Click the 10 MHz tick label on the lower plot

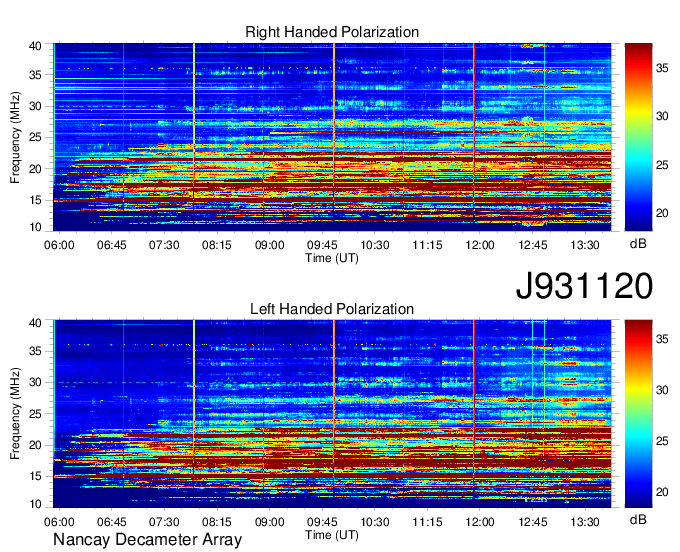pyautogui.click(x=35, y=504)
